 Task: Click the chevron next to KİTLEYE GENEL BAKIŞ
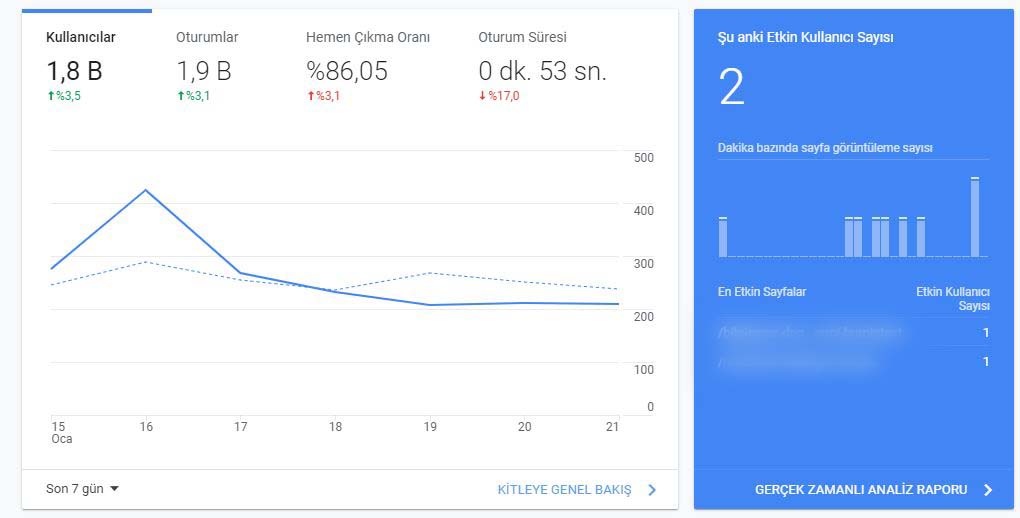(x=652, y=490)
